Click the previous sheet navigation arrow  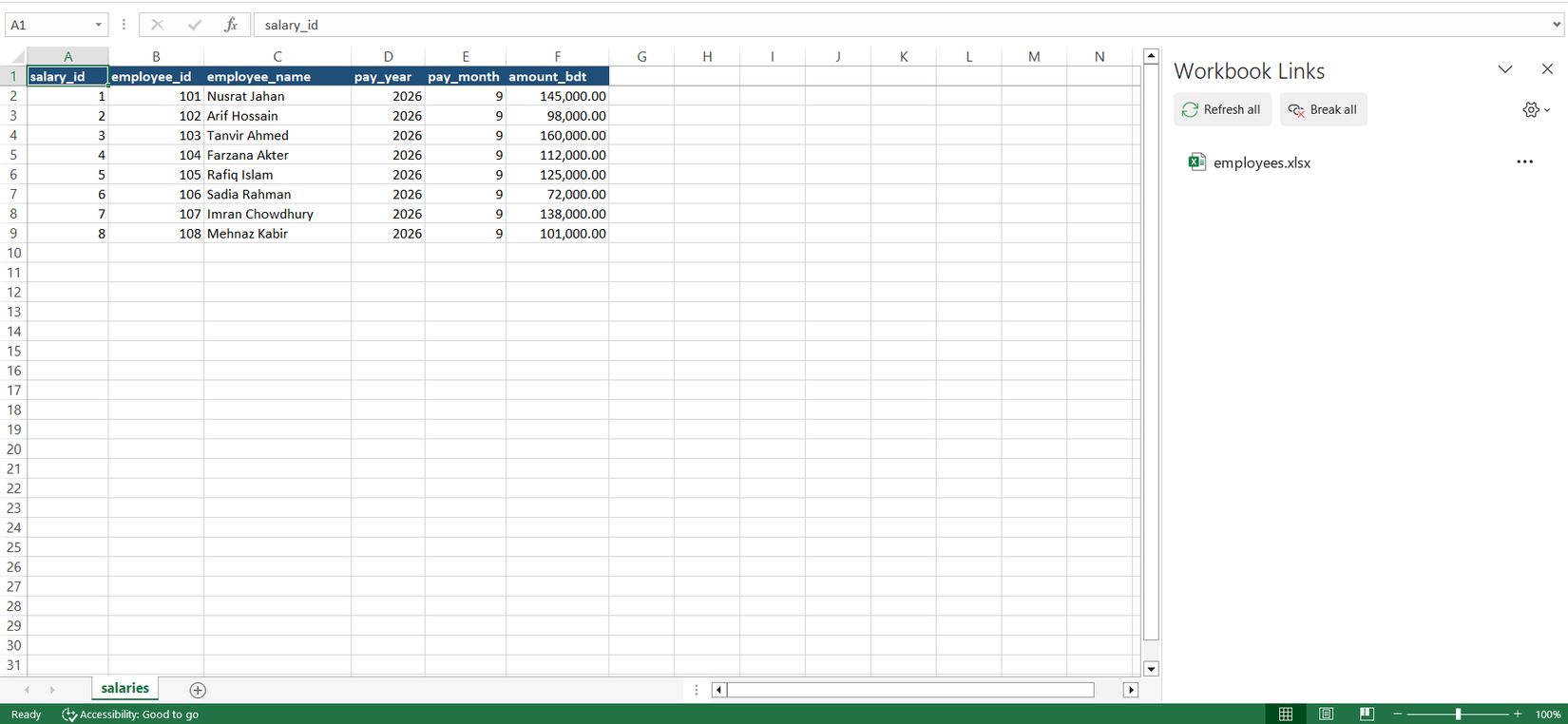click(x=27, y=690)
